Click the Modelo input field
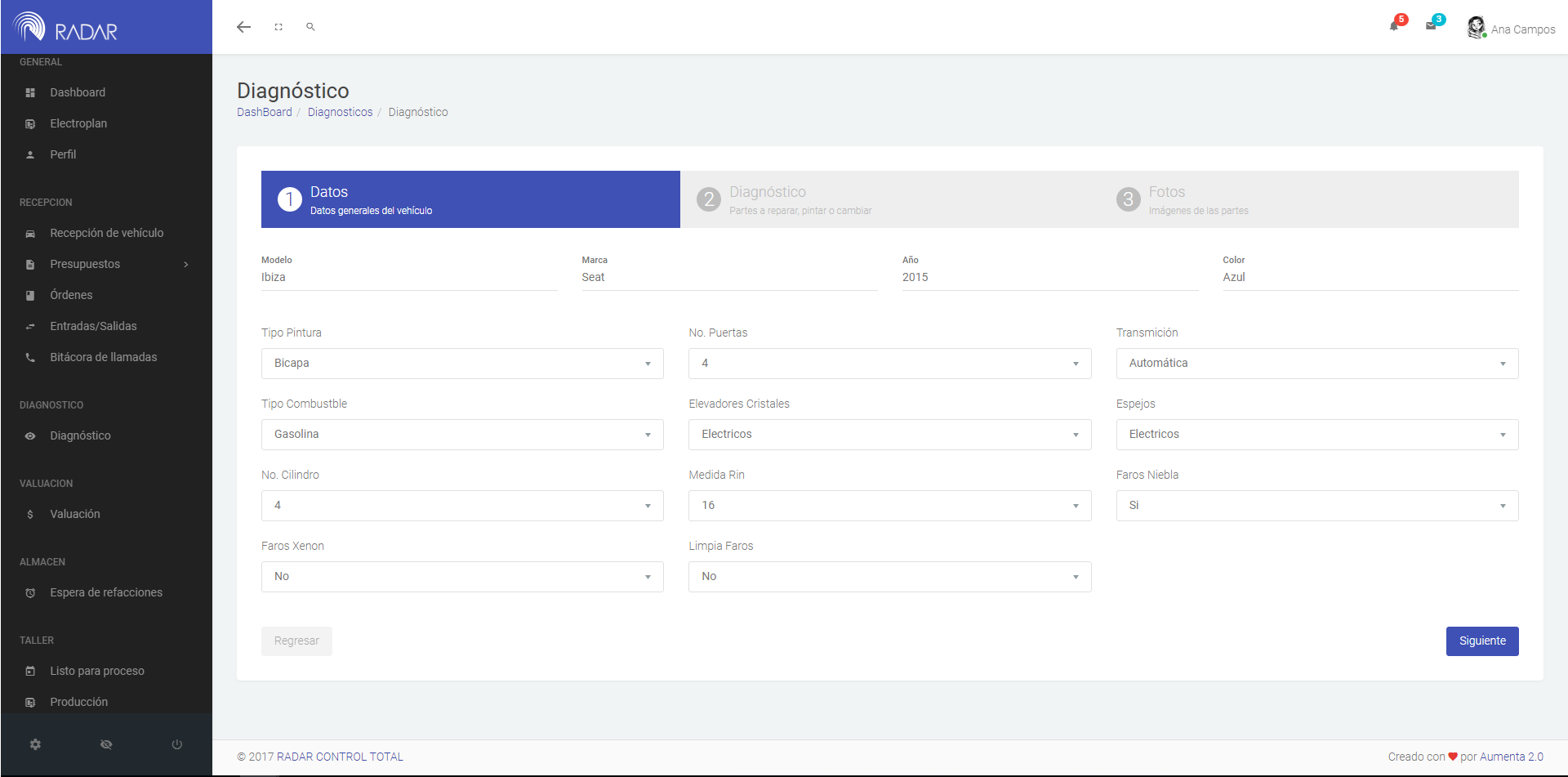Screen dimensions: 1568x777 pyautogui.click(x=408, y=278)
